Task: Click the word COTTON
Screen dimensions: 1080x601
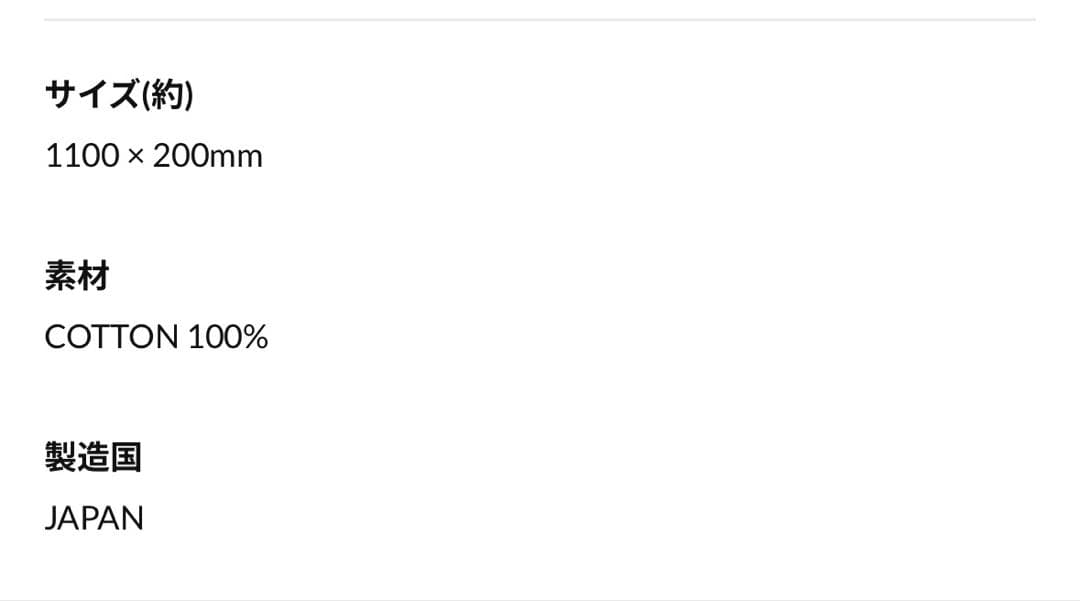Action: [x=111, y=337]
